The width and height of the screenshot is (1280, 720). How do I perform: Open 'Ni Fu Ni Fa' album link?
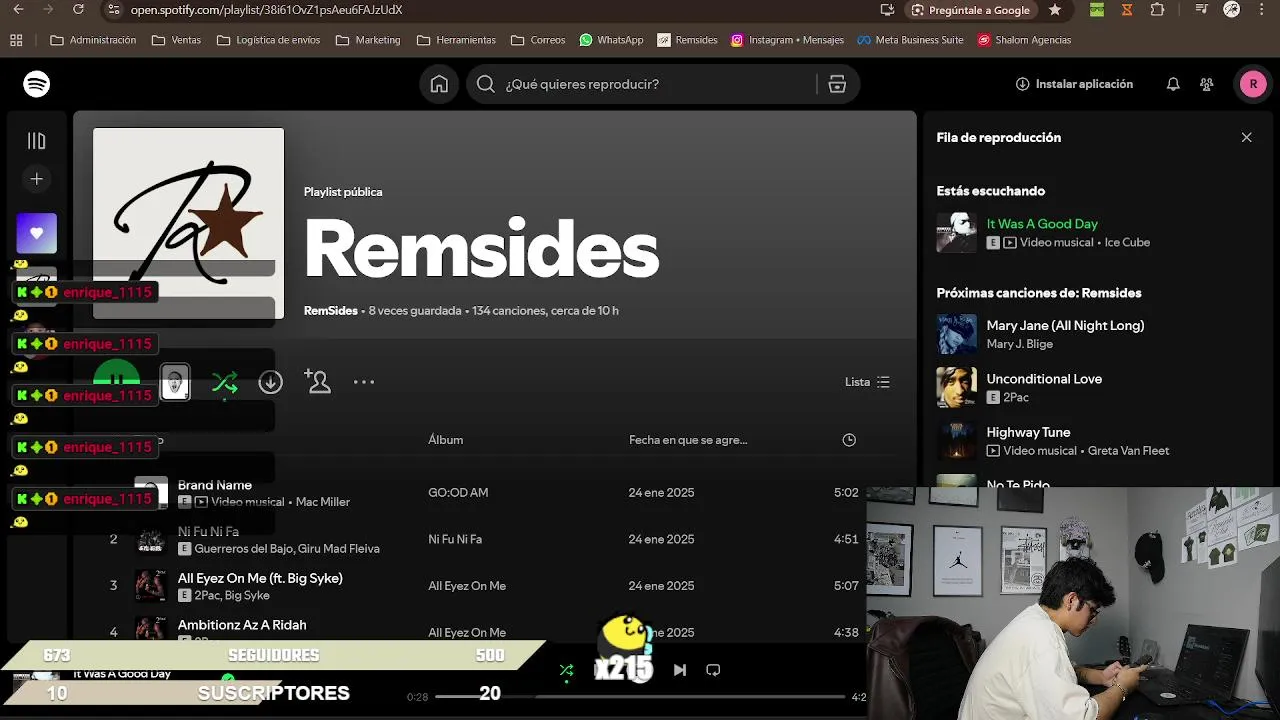click(x=455, y=539)
